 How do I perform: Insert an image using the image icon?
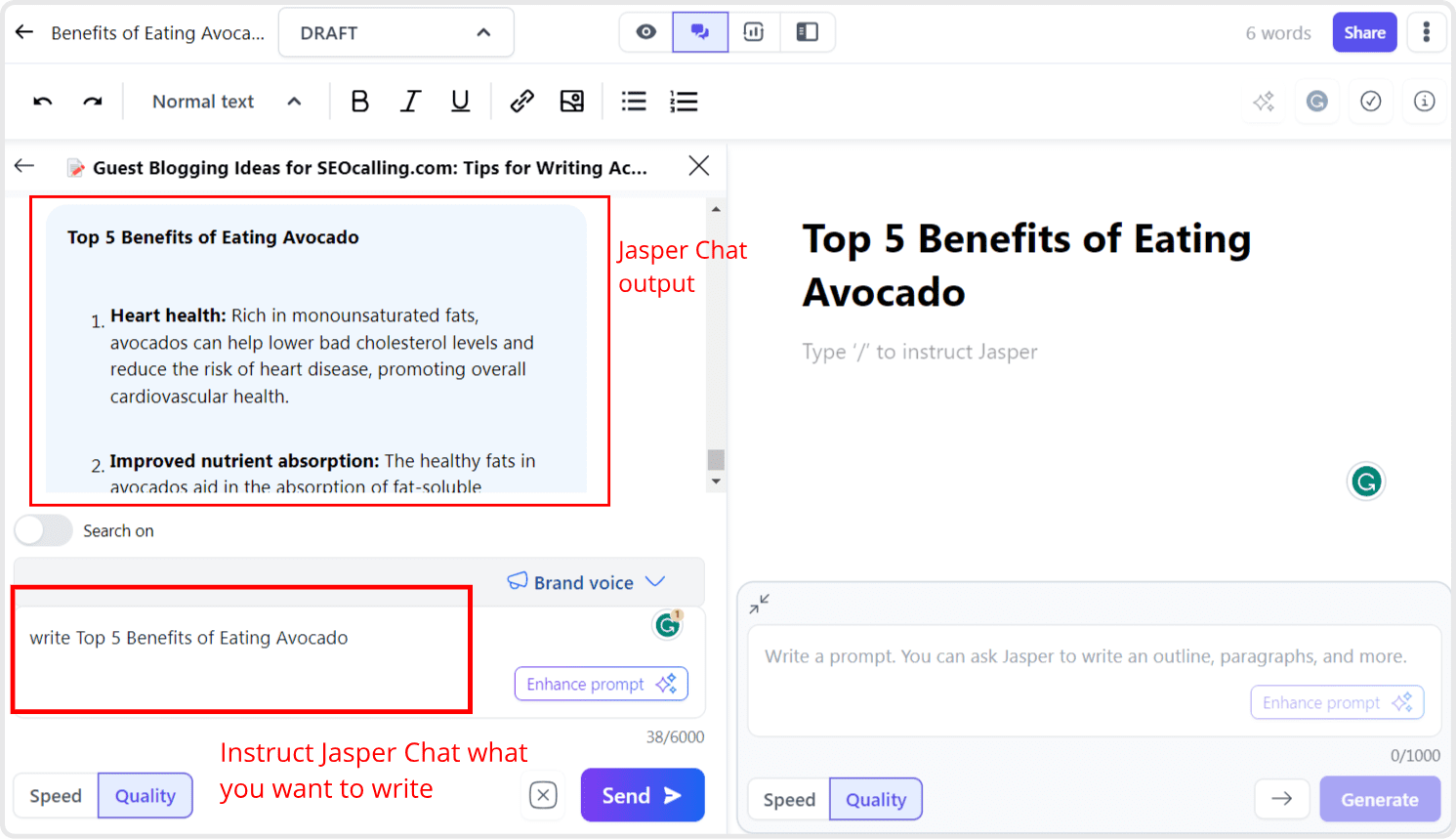(x=571, y=101)
